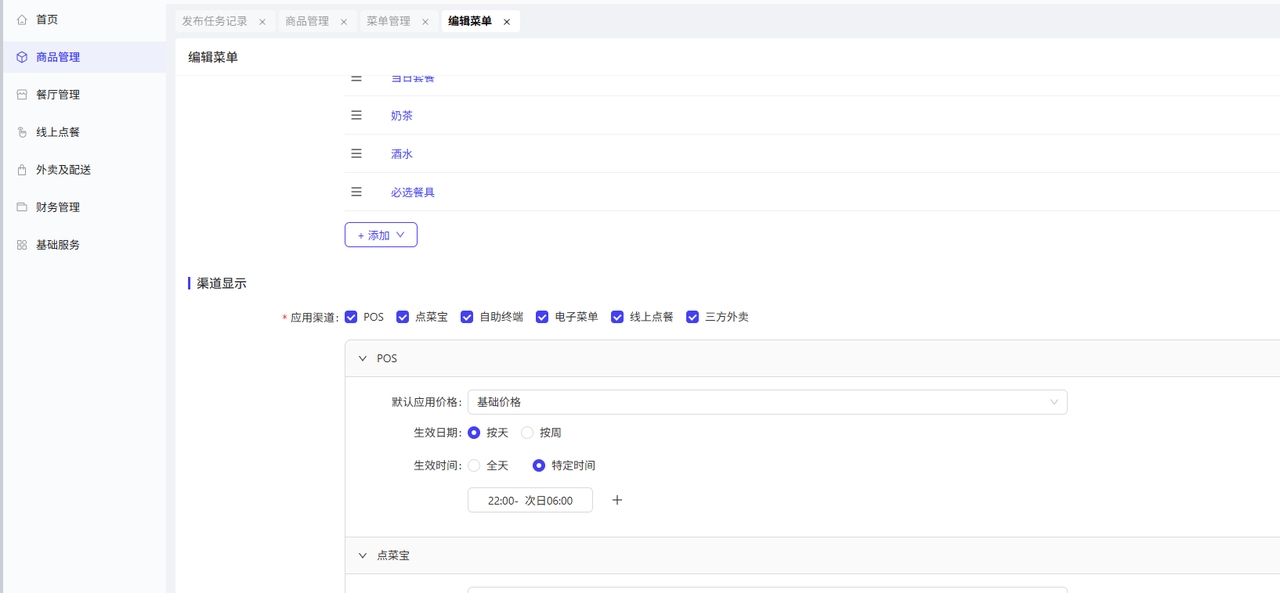Click the 财务管理 folder icon
Viewport: 1280px width, 593px height.
tap(22, 207)
